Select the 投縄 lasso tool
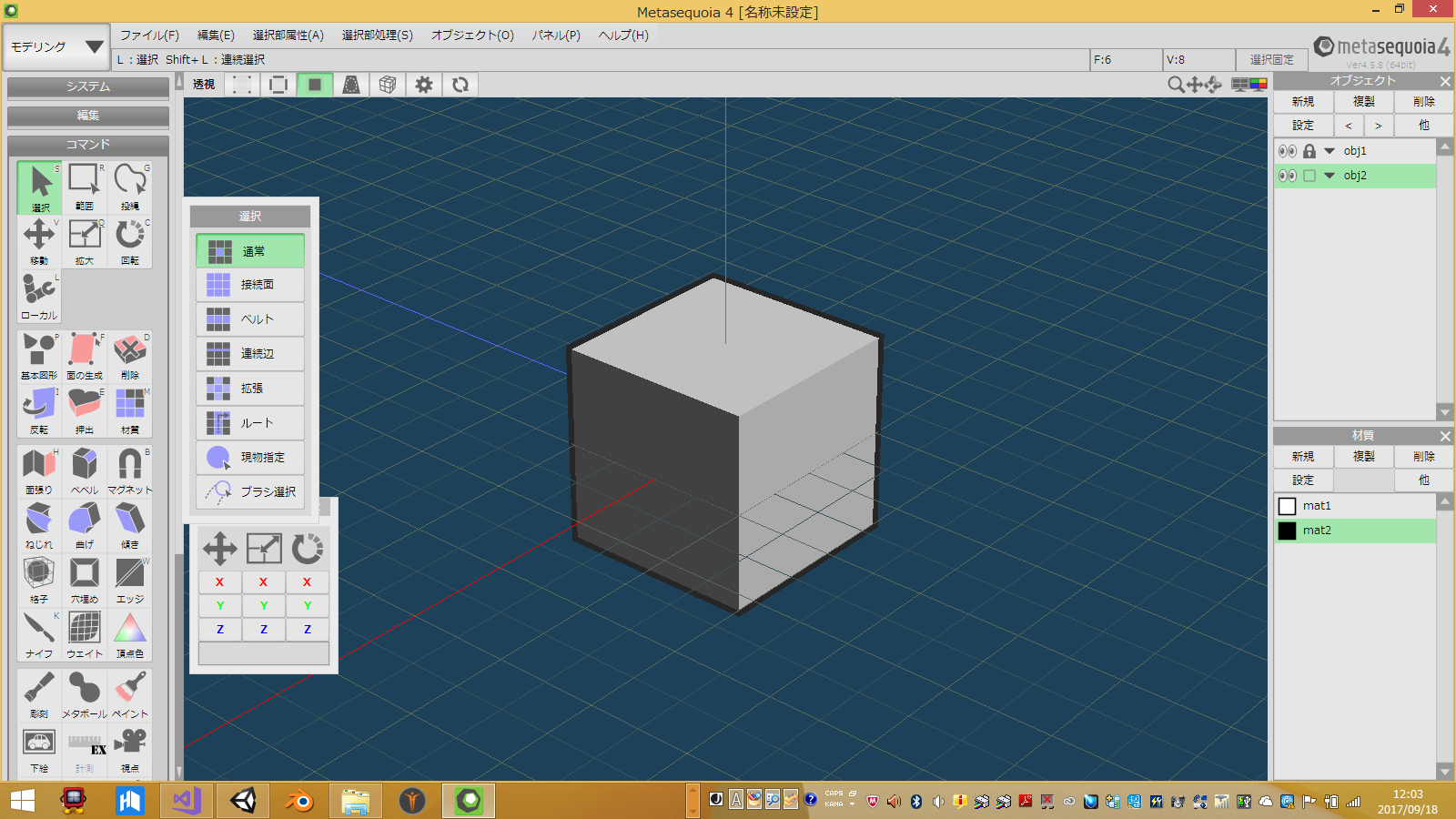The image size is (1456, 819). [130, 187]
